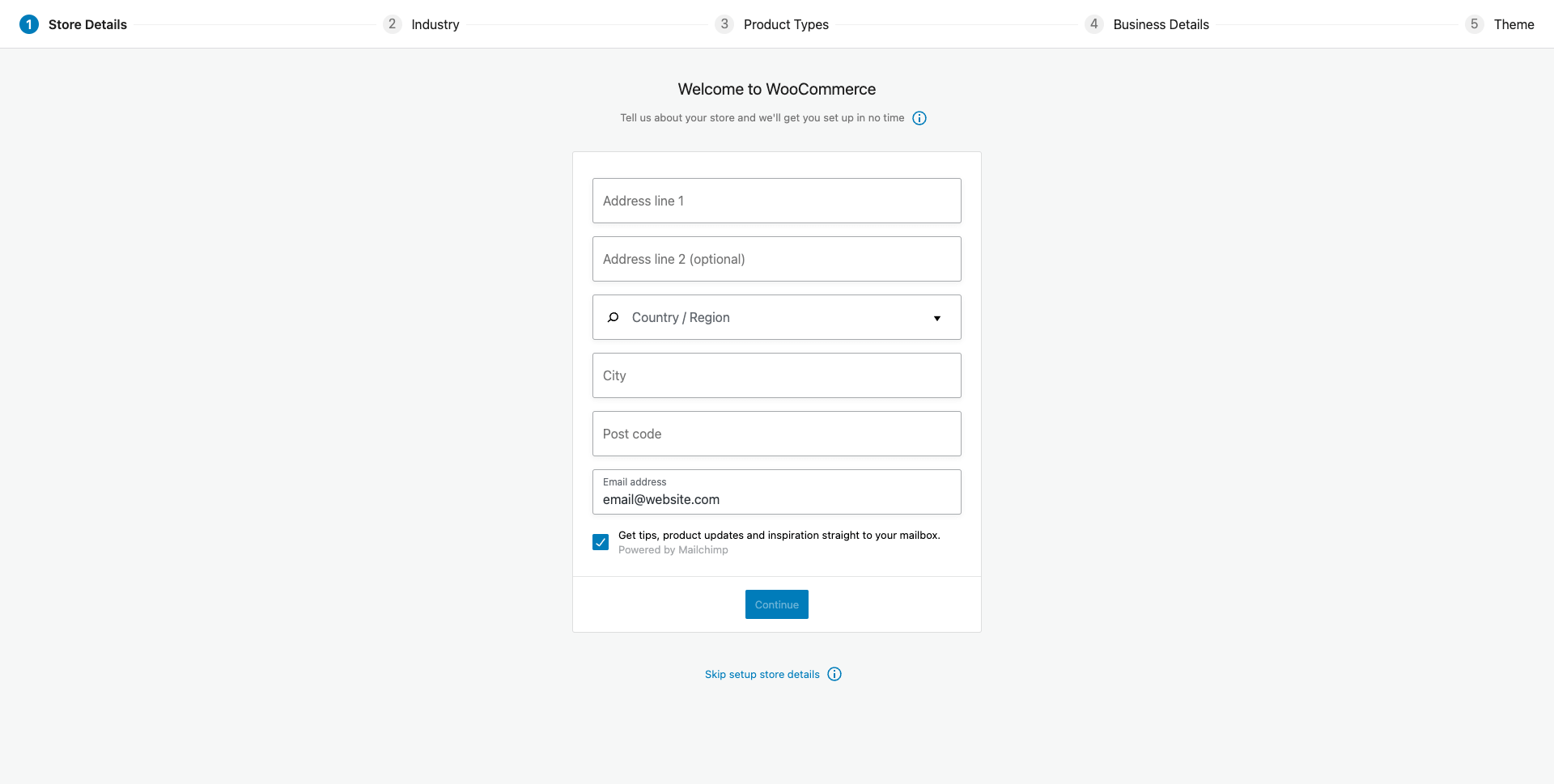Image resolution: width=1554 pixels, height=784 pixels.
Task: Click the step 2 number icon
Action: click(x=392, y=24)
